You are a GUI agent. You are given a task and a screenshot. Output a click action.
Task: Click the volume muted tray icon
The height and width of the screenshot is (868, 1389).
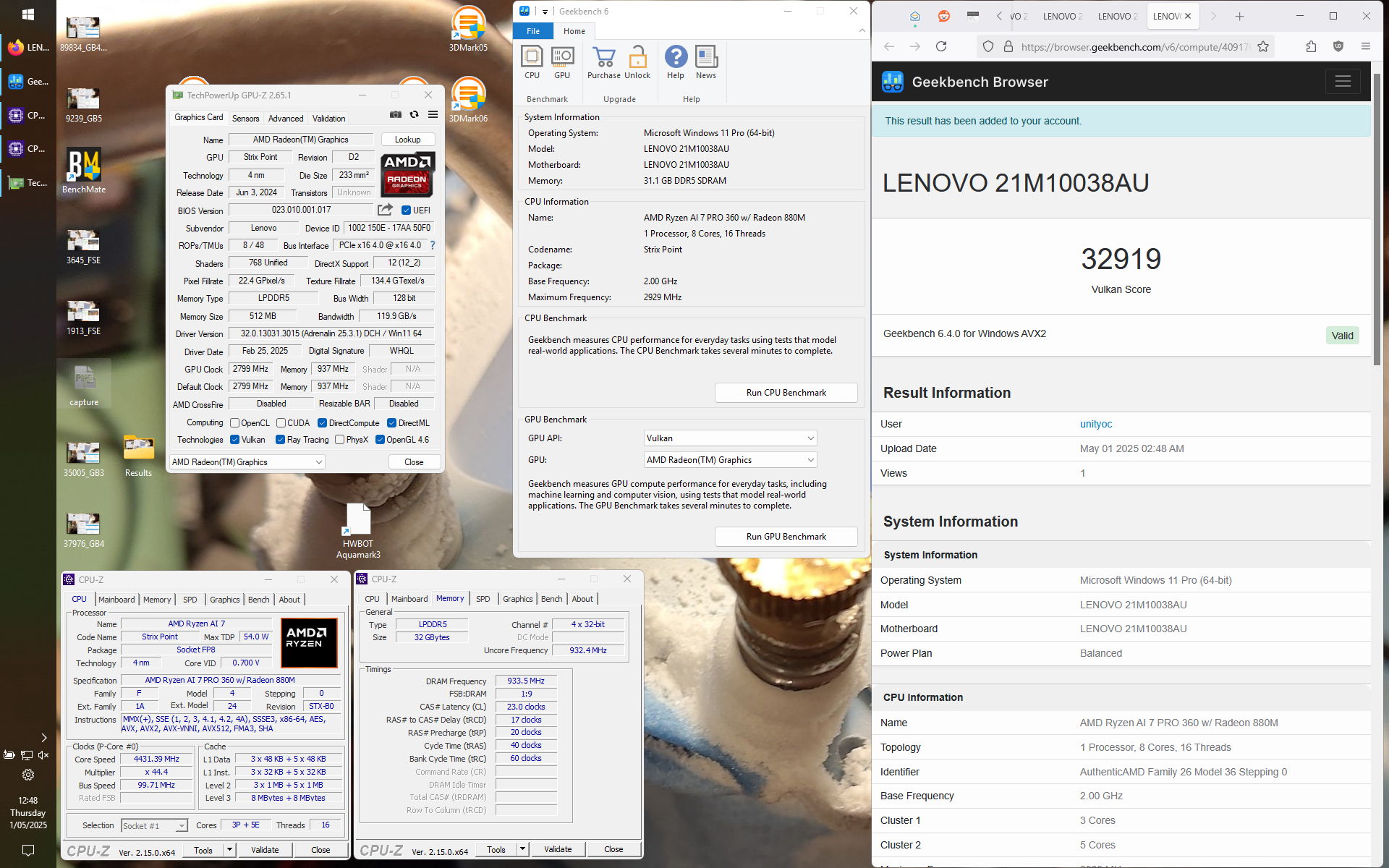tap(43, 755)
